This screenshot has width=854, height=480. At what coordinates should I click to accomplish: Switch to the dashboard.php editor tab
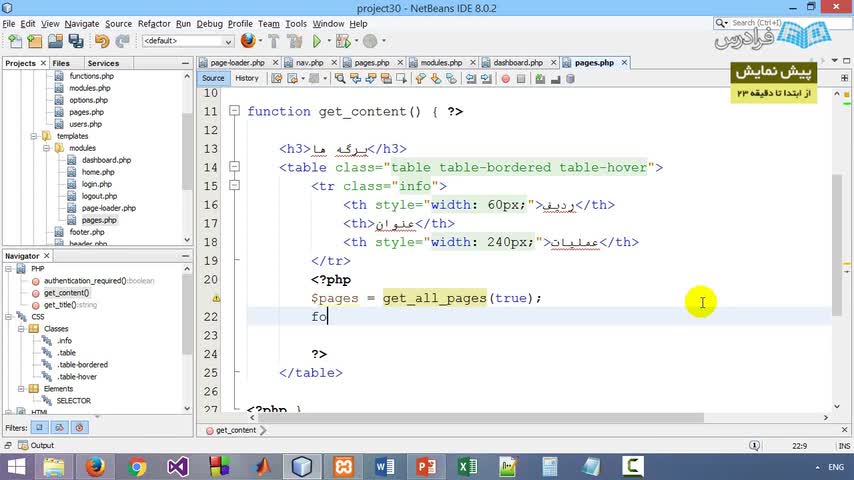(517, 62)
